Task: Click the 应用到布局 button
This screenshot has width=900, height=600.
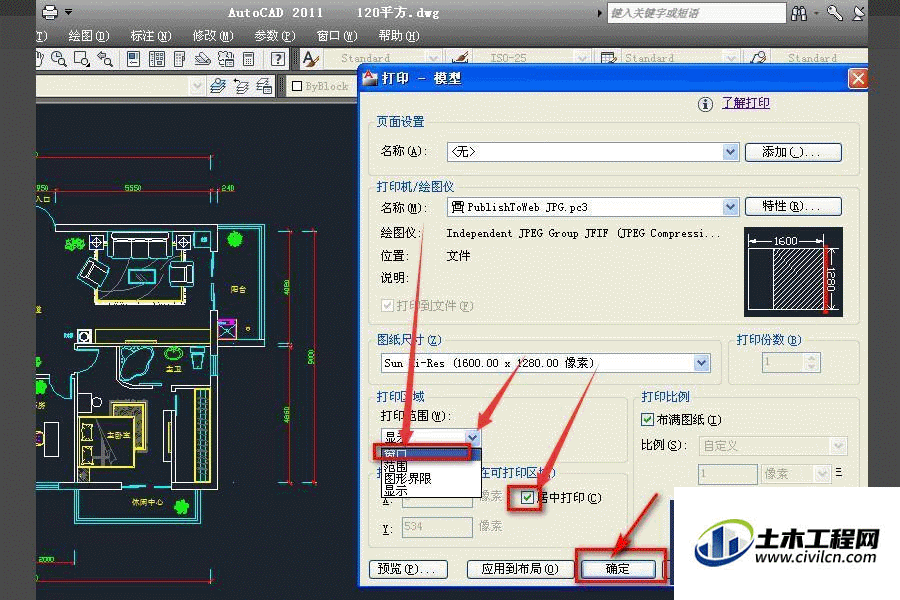Action: click(x=521, y=569)
